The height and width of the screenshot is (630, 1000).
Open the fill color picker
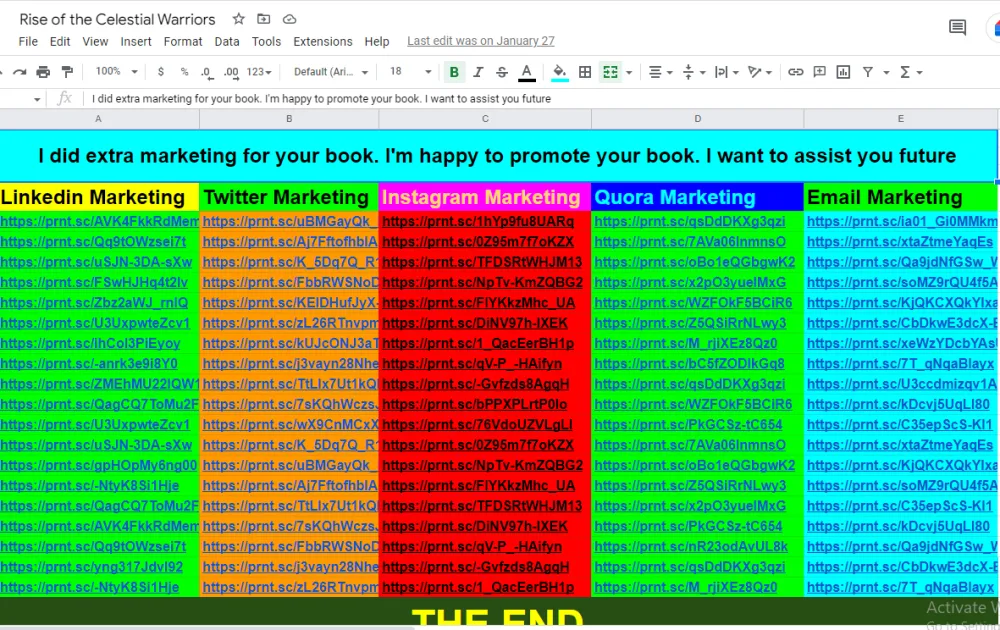coord(560,72)
